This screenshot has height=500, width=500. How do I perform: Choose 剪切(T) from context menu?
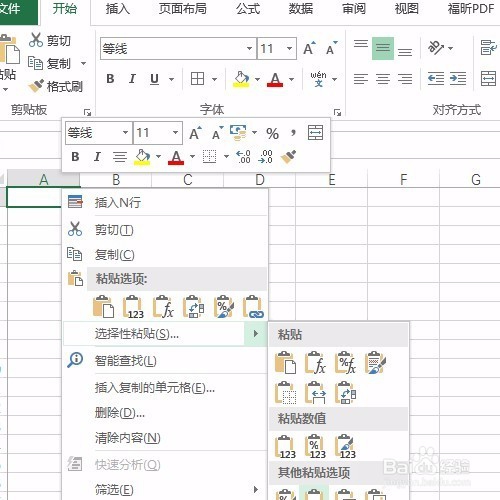(165, 230)
